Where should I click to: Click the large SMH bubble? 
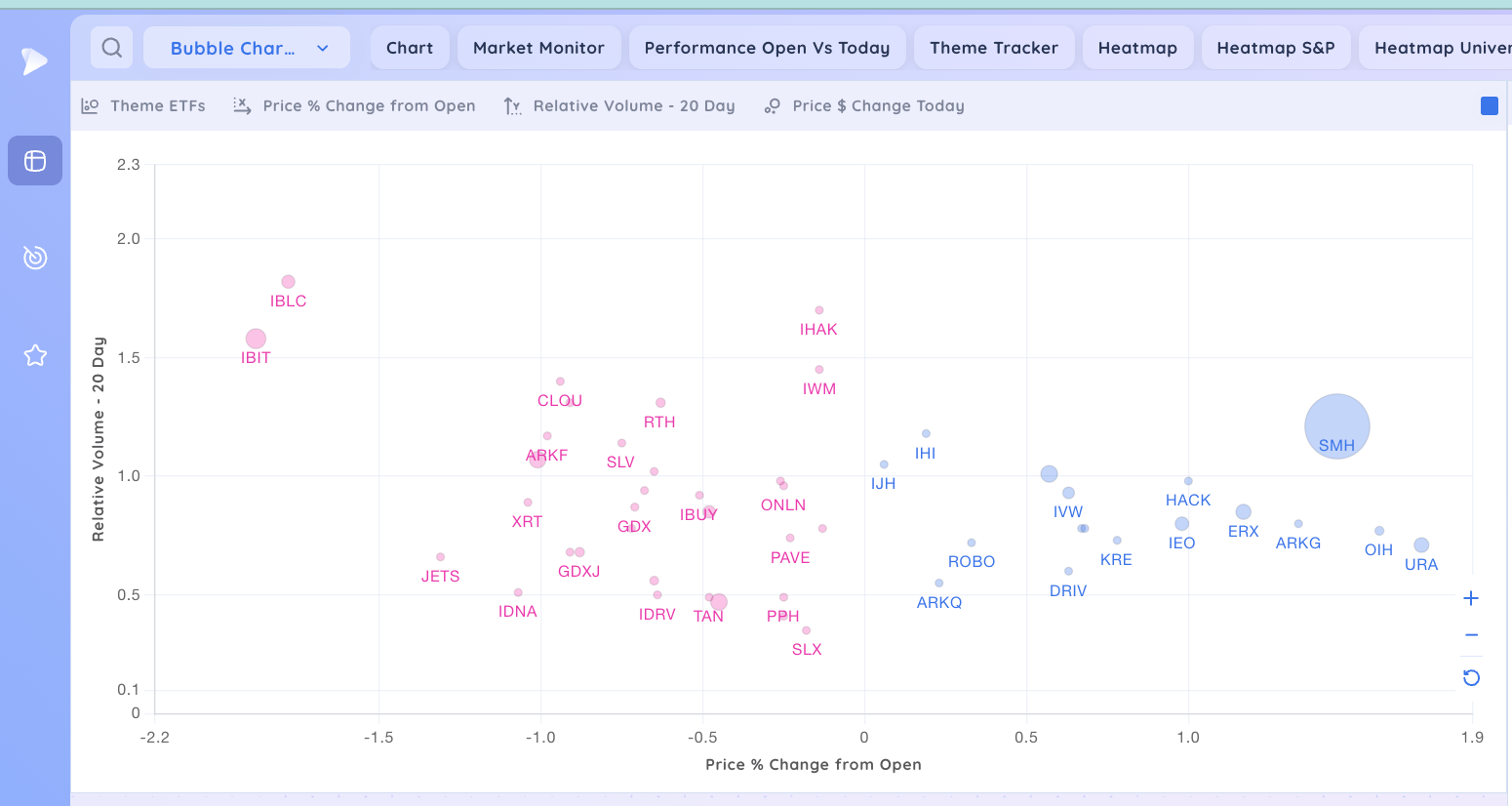(x=1336, y=425)
